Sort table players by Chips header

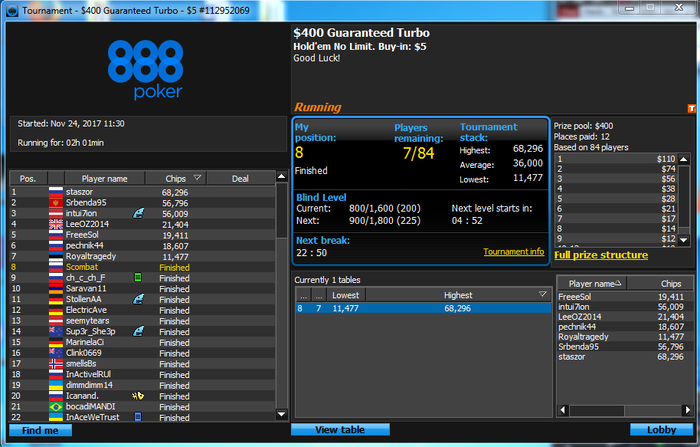point(661,284)
